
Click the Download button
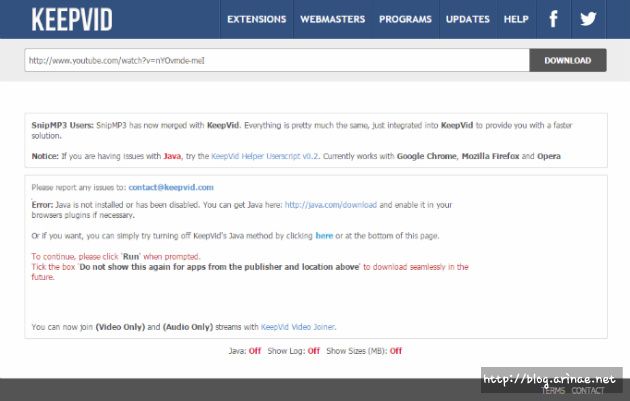click(x=568, y=60)
